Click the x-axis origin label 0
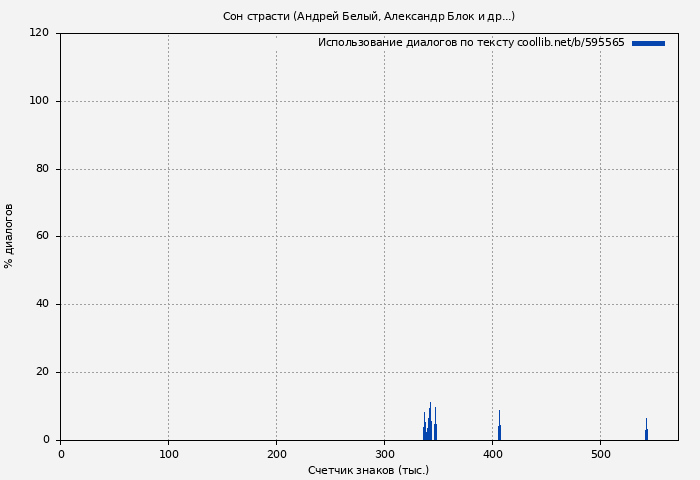The width and height of the screenshot is (700, 480). pyautogui.click(x=61, y=454)
